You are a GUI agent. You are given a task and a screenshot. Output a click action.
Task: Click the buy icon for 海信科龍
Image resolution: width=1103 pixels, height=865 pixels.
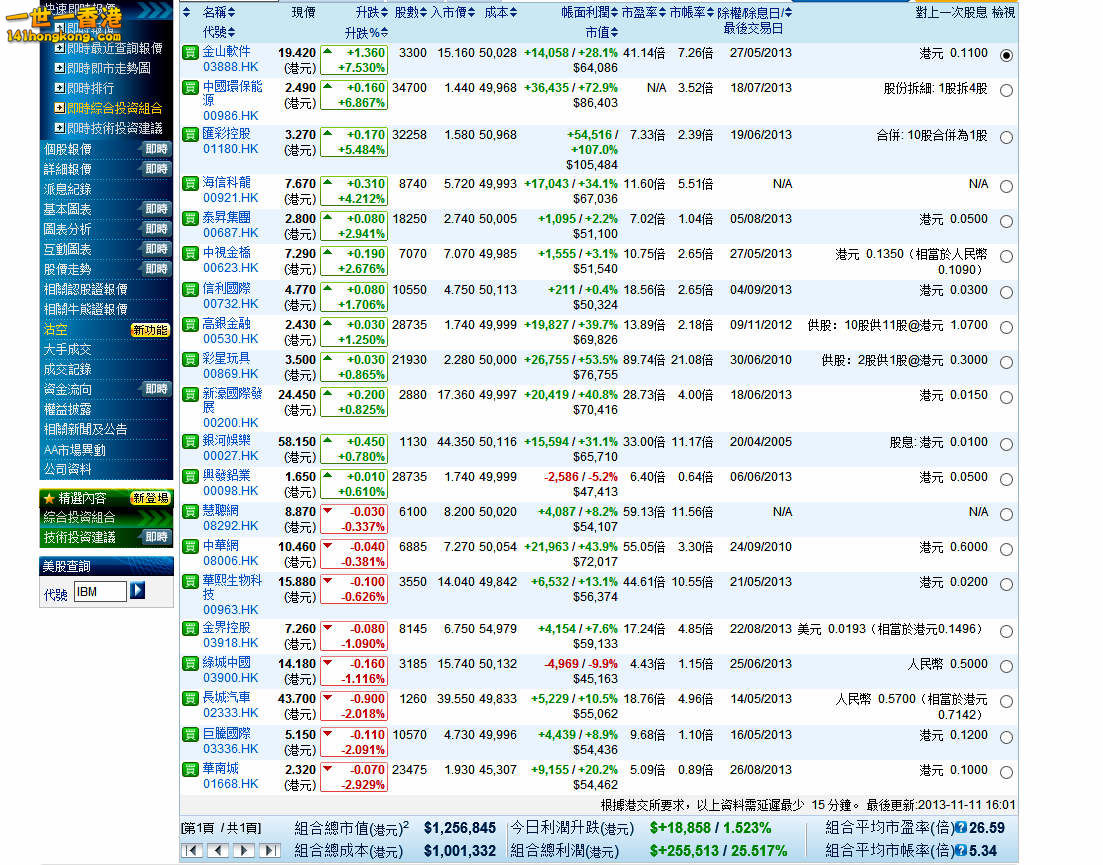pos(190,184)
